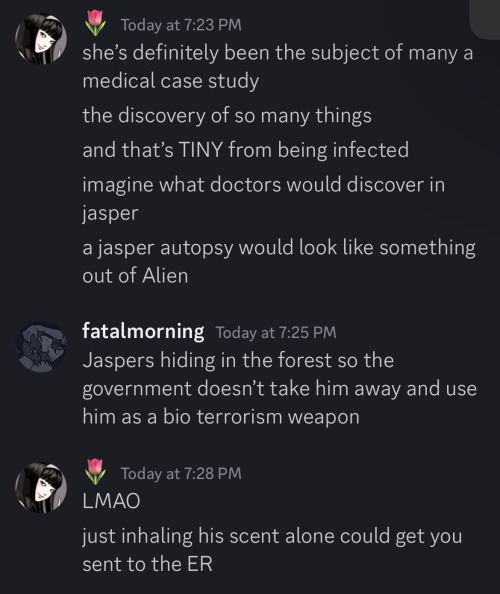Select fatalmorning's "Jaspers hiding in the forest" message
500x594 pixels.
pos(280,388)
